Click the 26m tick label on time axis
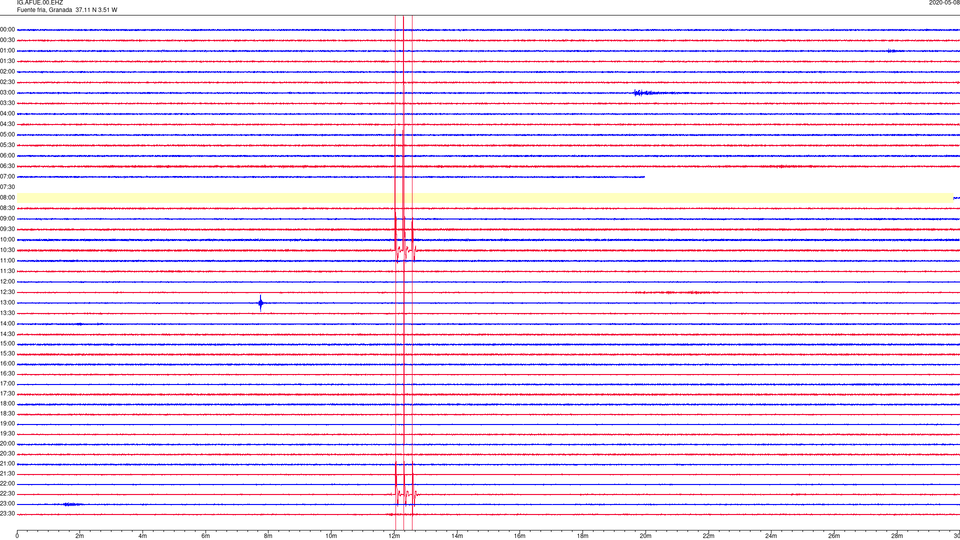This screenshot has width=960, height=540. 834,536
